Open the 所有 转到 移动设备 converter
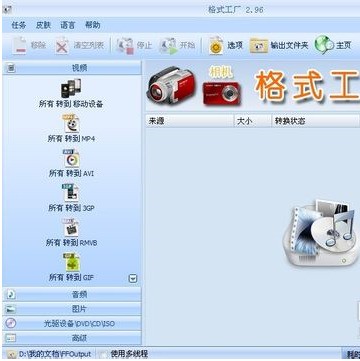360x361 pixels. pos(71,93)
